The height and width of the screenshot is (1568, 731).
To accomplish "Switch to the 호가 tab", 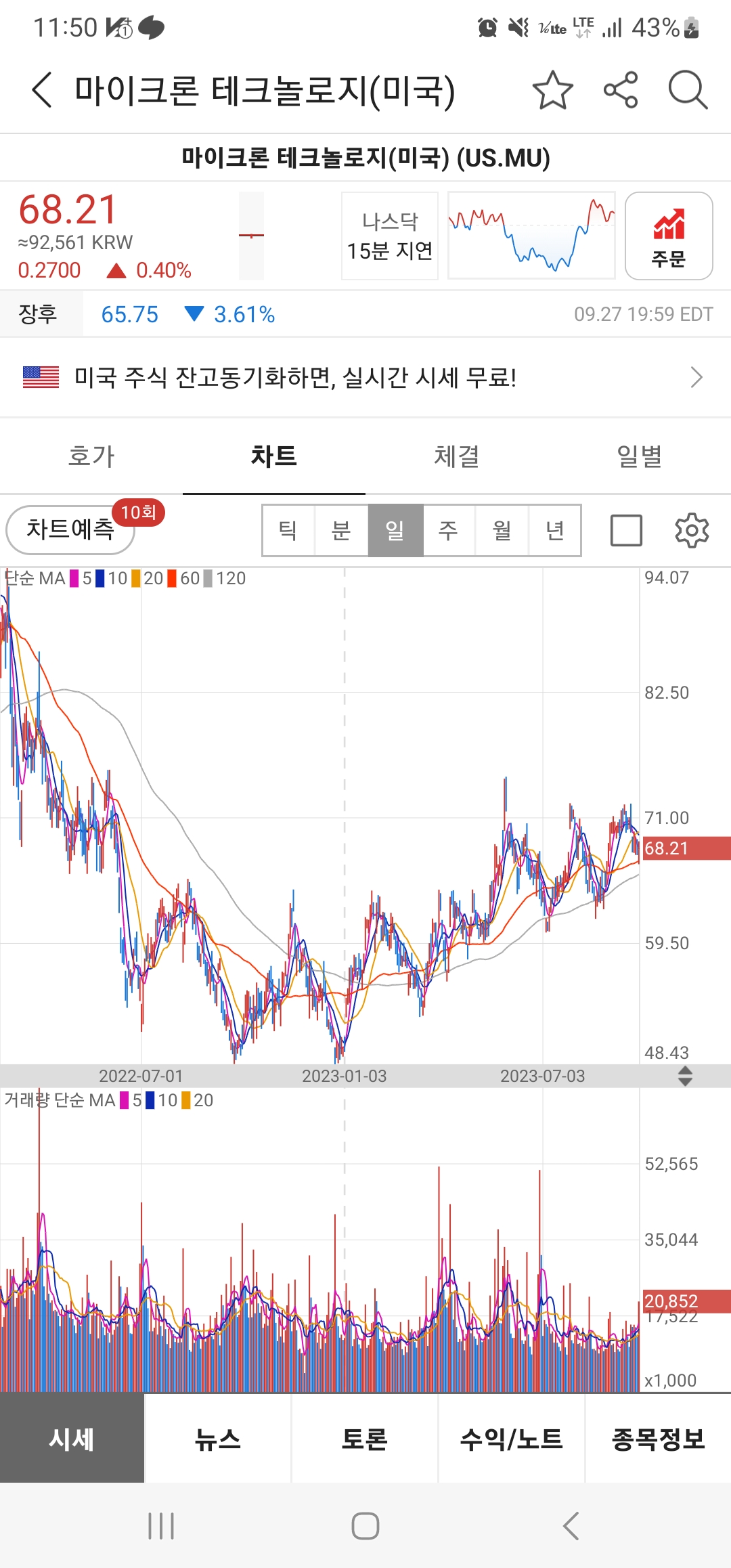I will tap(91, 456).
